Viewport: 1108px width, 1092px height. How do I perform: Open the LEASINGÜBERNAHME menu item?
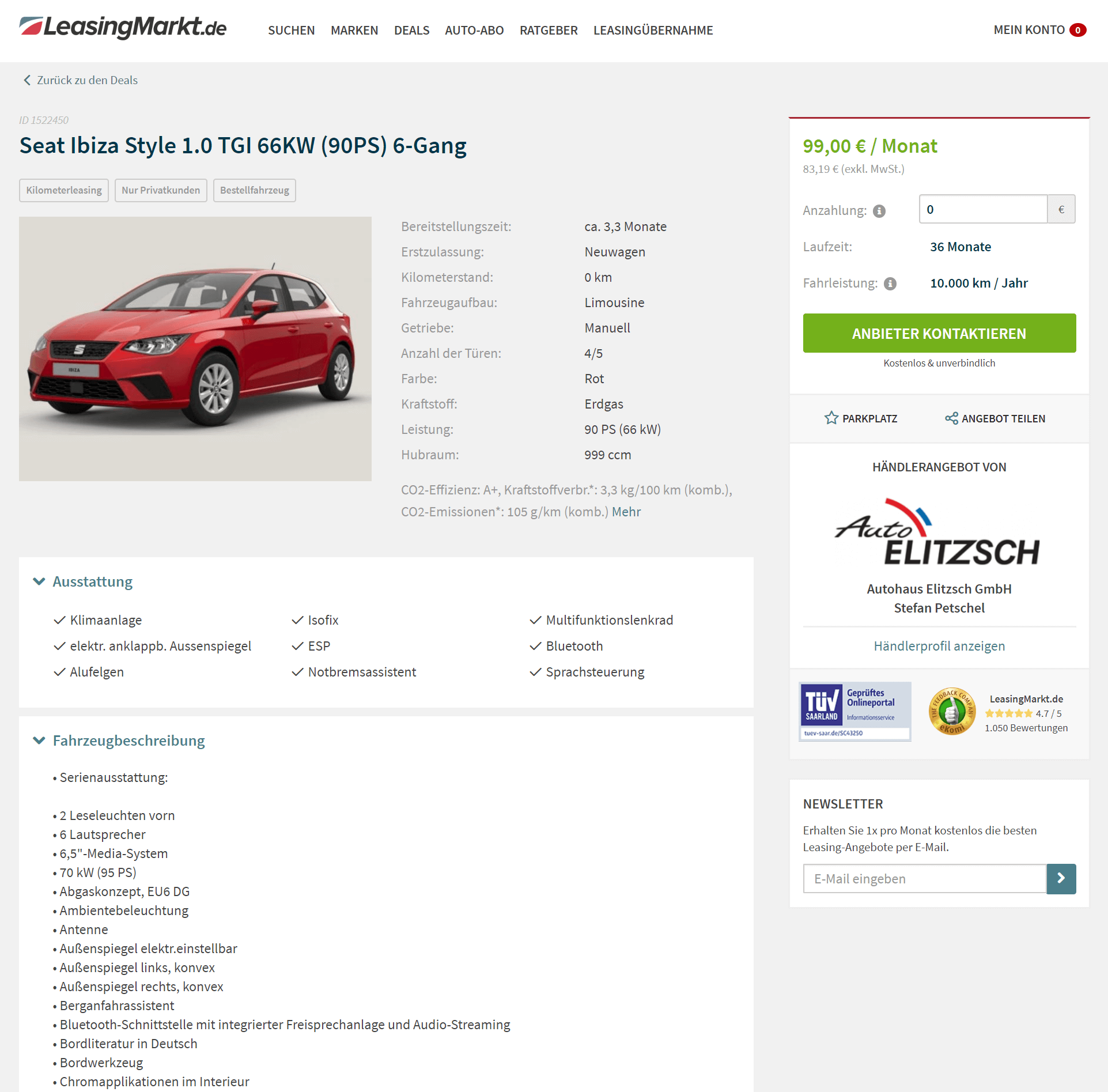(x=653, y=30)
